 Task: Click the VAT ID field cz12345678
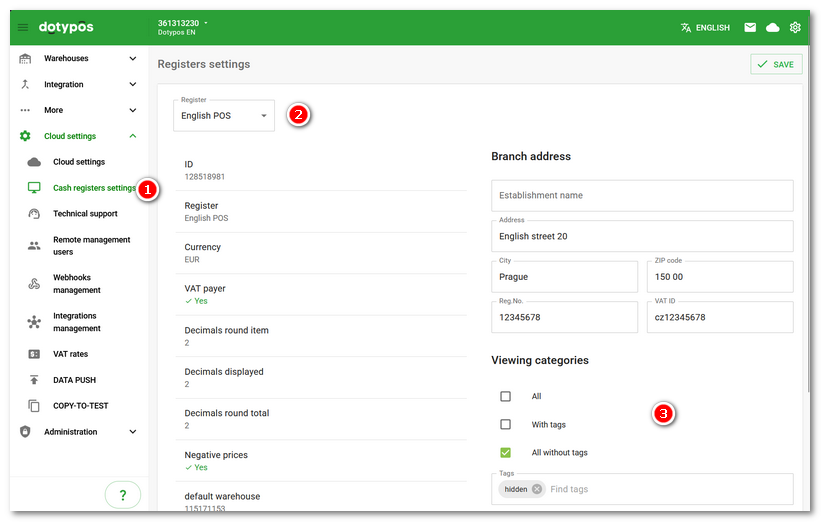[x=720, y=317]
